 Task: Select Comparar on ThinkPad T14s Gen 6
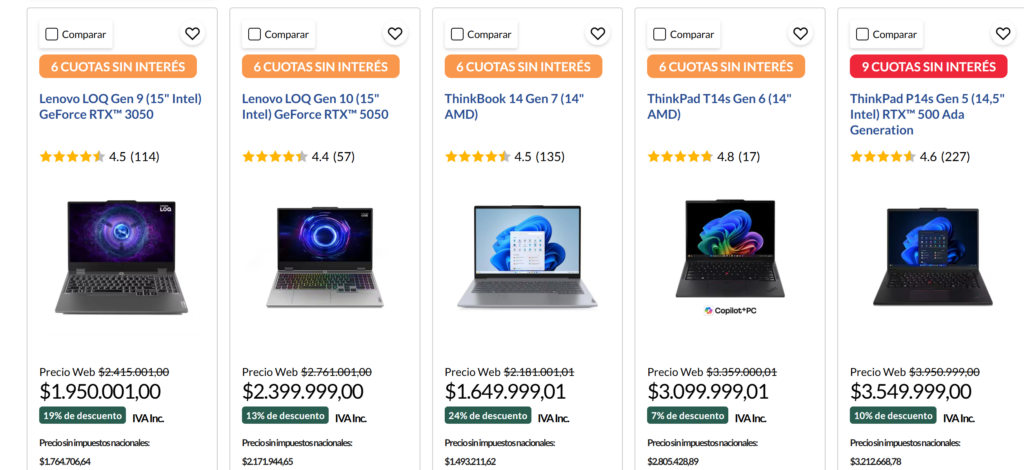(660, 34)
